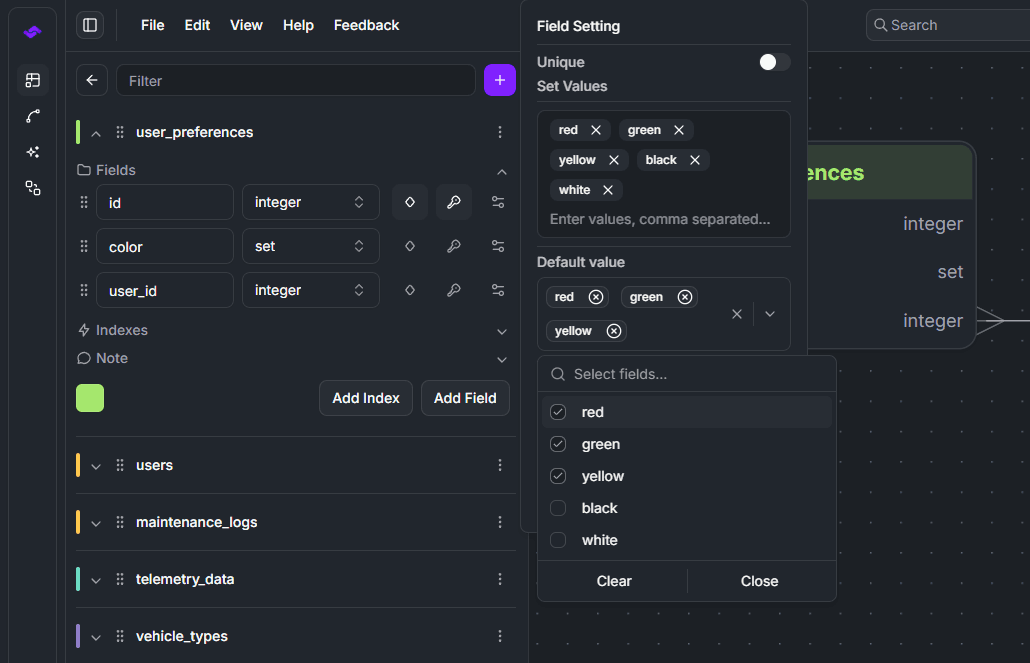Enable the Unique toggle switch
This screenshot has width=1030, height=663.
point(774,62)
